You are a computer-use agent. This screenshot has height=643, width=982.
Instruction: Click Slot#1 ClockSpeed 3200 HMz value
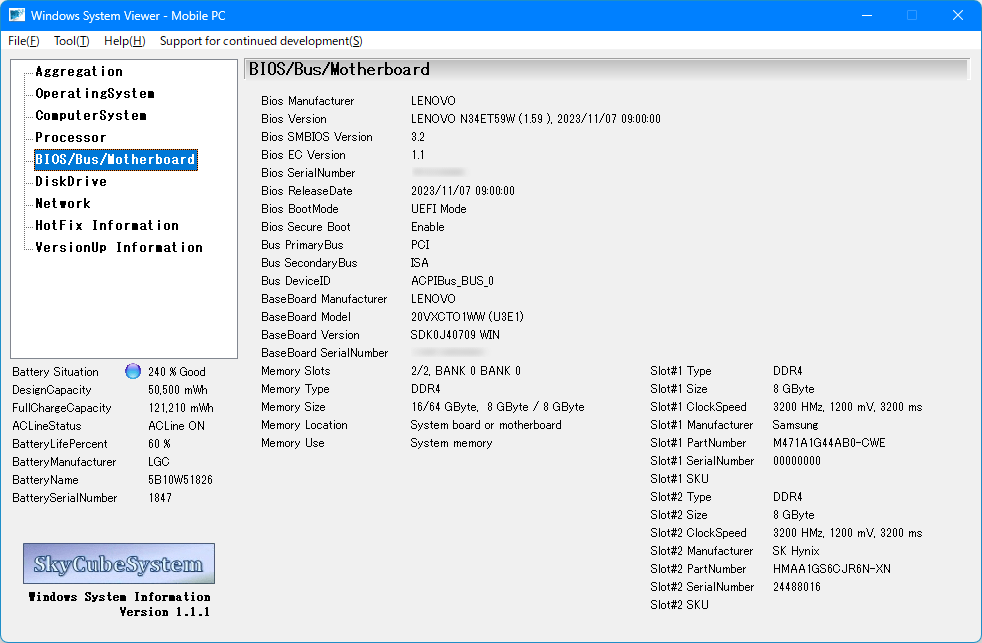tap(847, 407)
